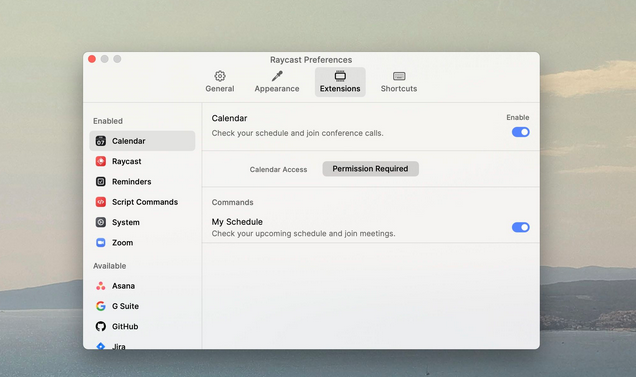Click the Extensions tab icon
Viewport: 636px width, 377px height.
point(340,76)
